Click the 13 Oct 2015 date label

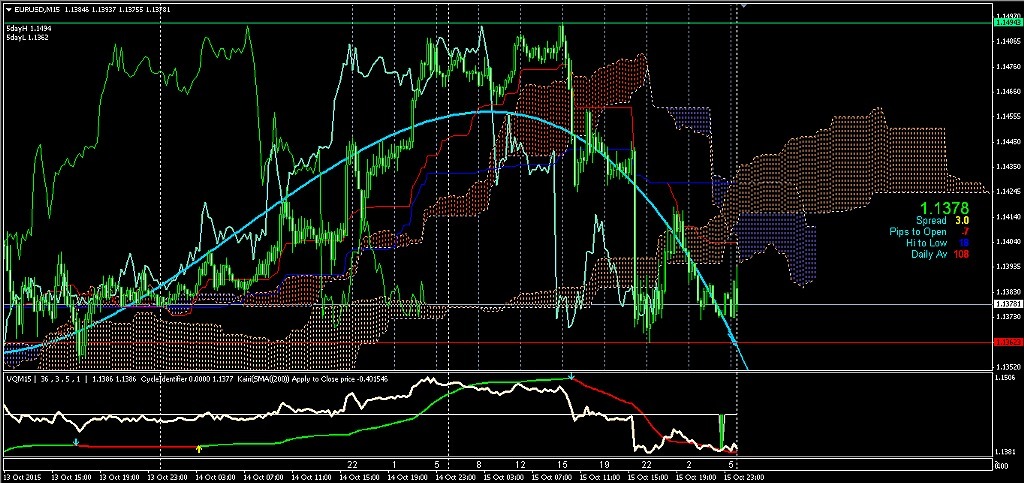coord(22,477)
